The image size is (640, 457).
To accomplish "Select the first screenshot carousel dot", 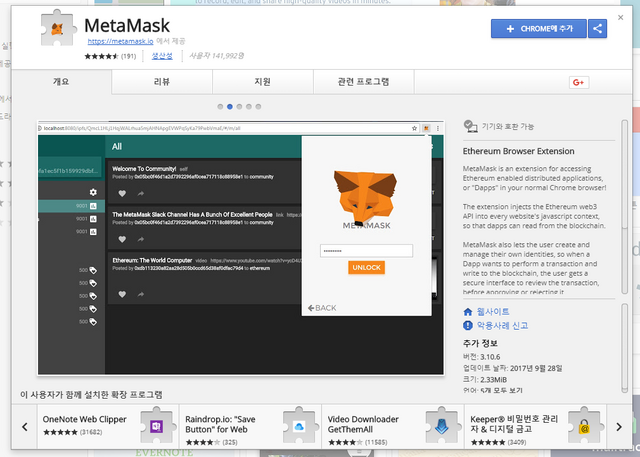I will pos(220,105).
